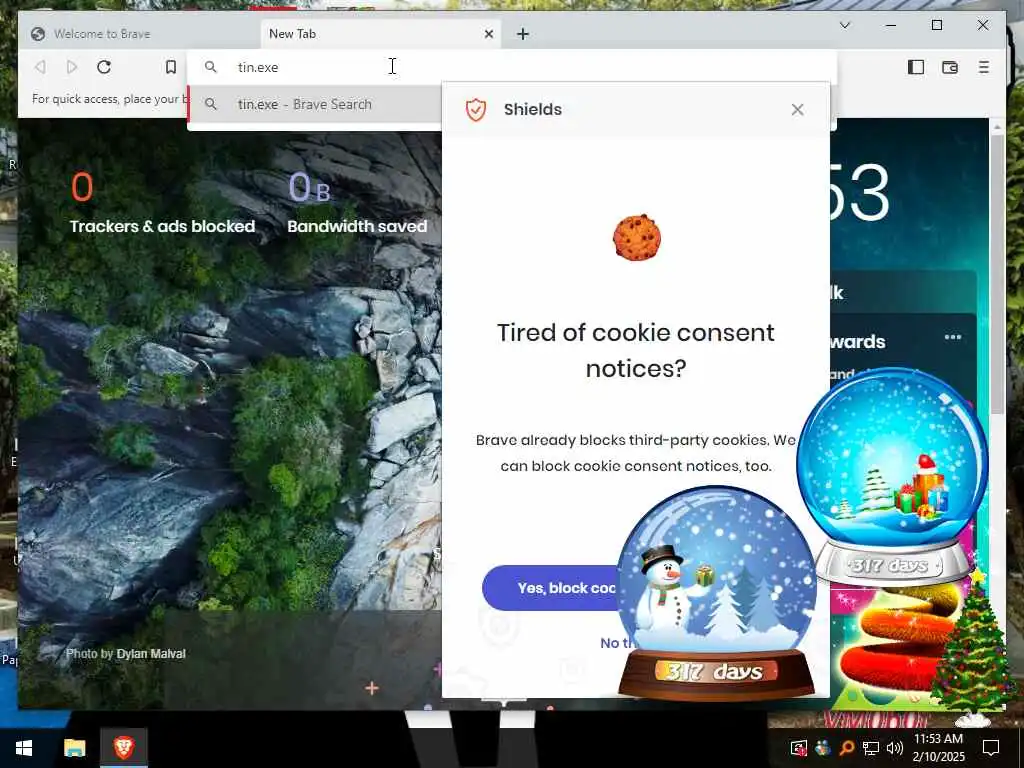Reload the page with the refresh icon
1024x768 pixels.
point(104,67)
